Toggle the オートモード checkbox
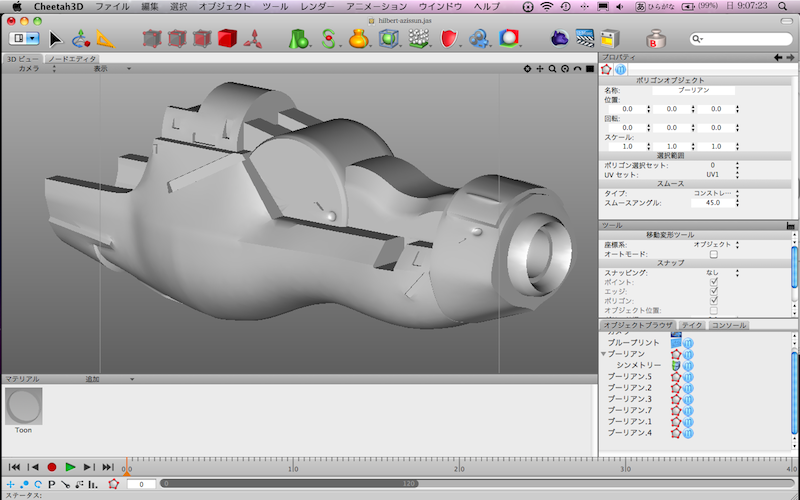800x500 pixels. click(x=713, y=254)
